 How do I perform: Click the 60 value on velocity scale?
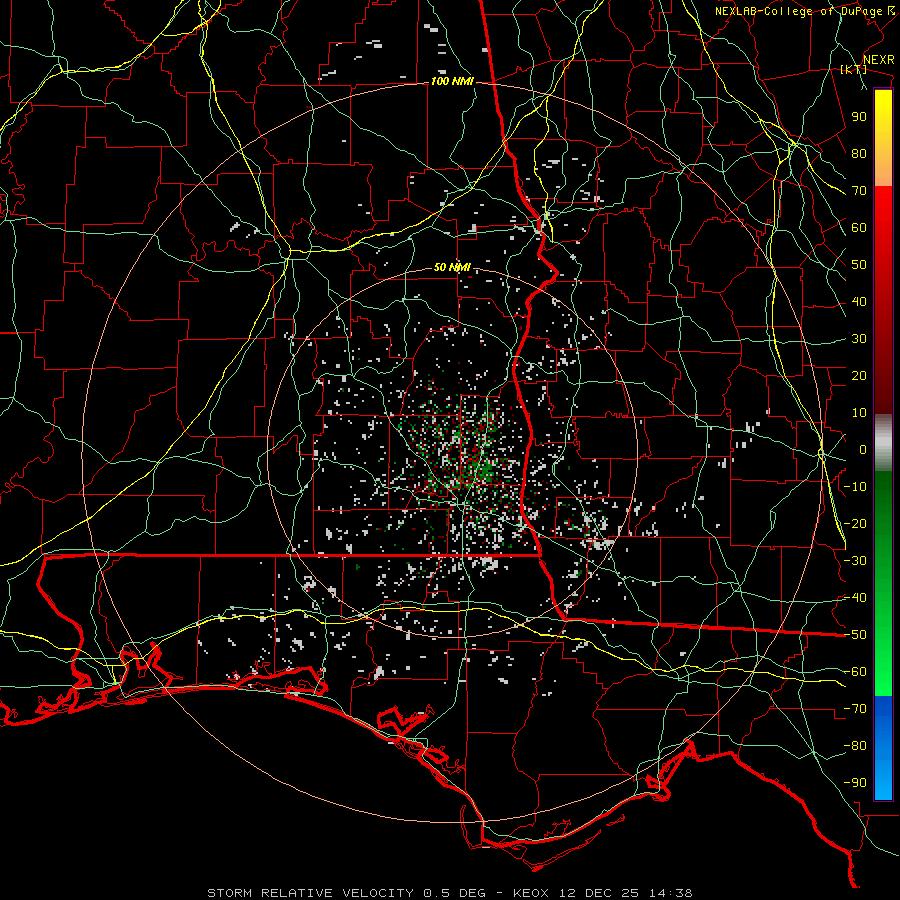tap(859, 227)
